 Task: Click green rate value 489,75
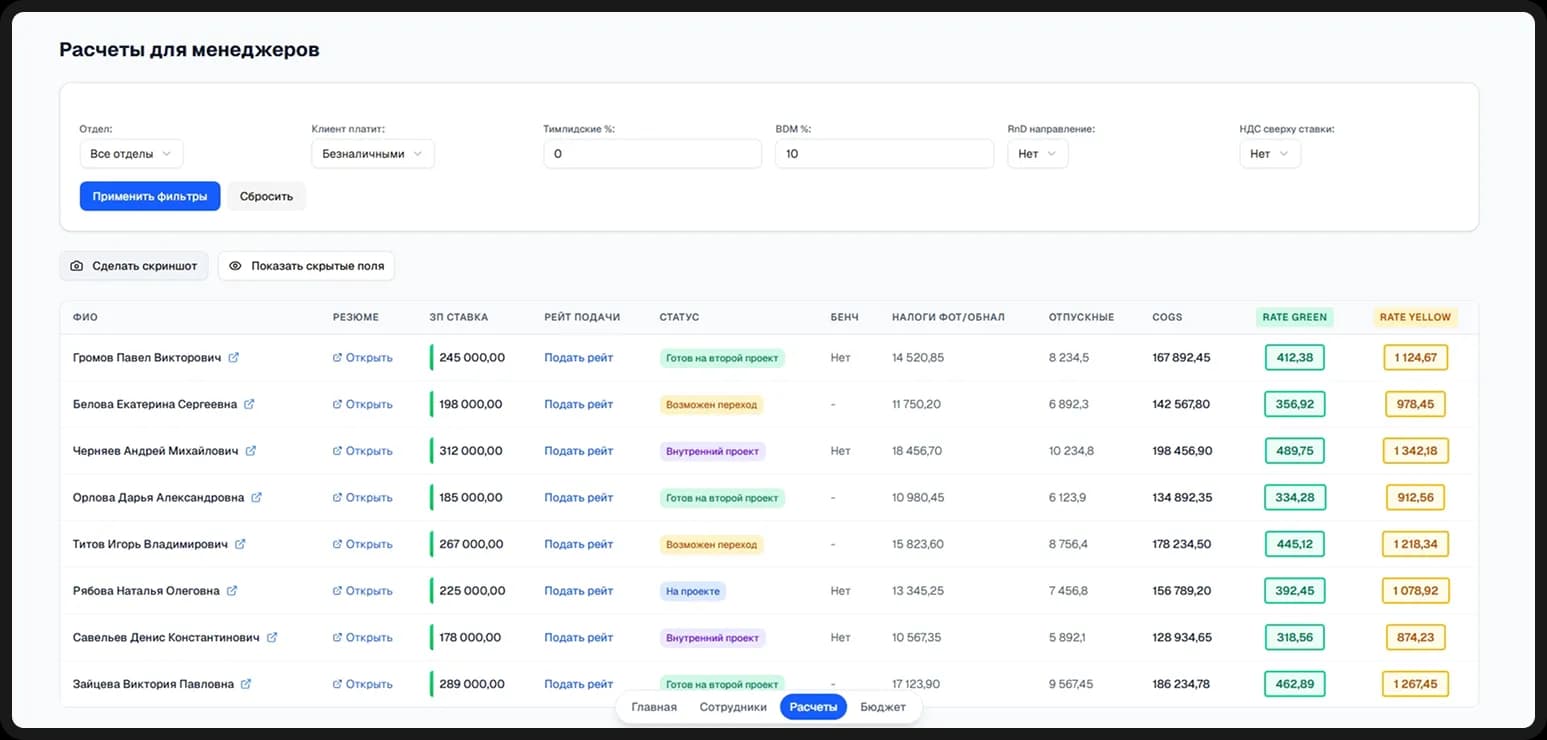click(x=1295, y=451)
